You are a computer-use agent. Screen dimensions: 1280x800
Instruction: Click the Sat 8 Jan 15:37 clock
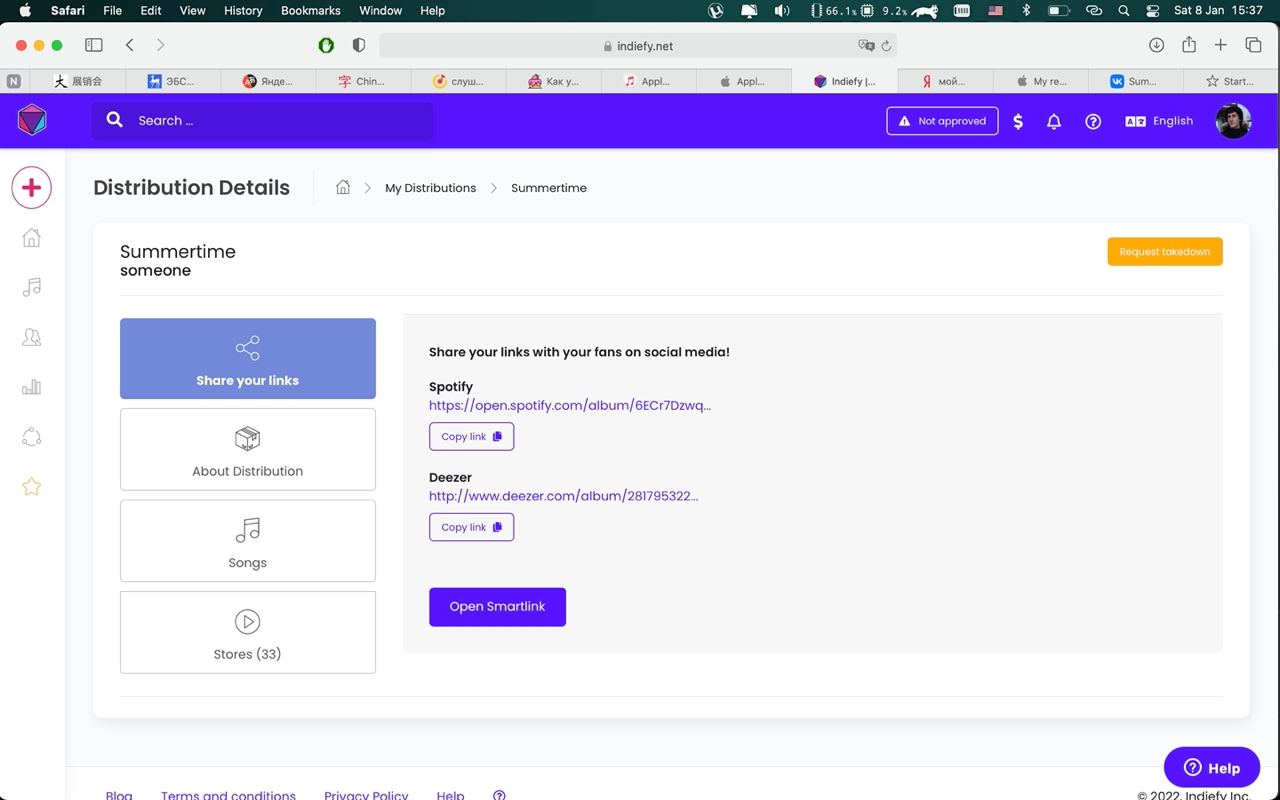1218,11
